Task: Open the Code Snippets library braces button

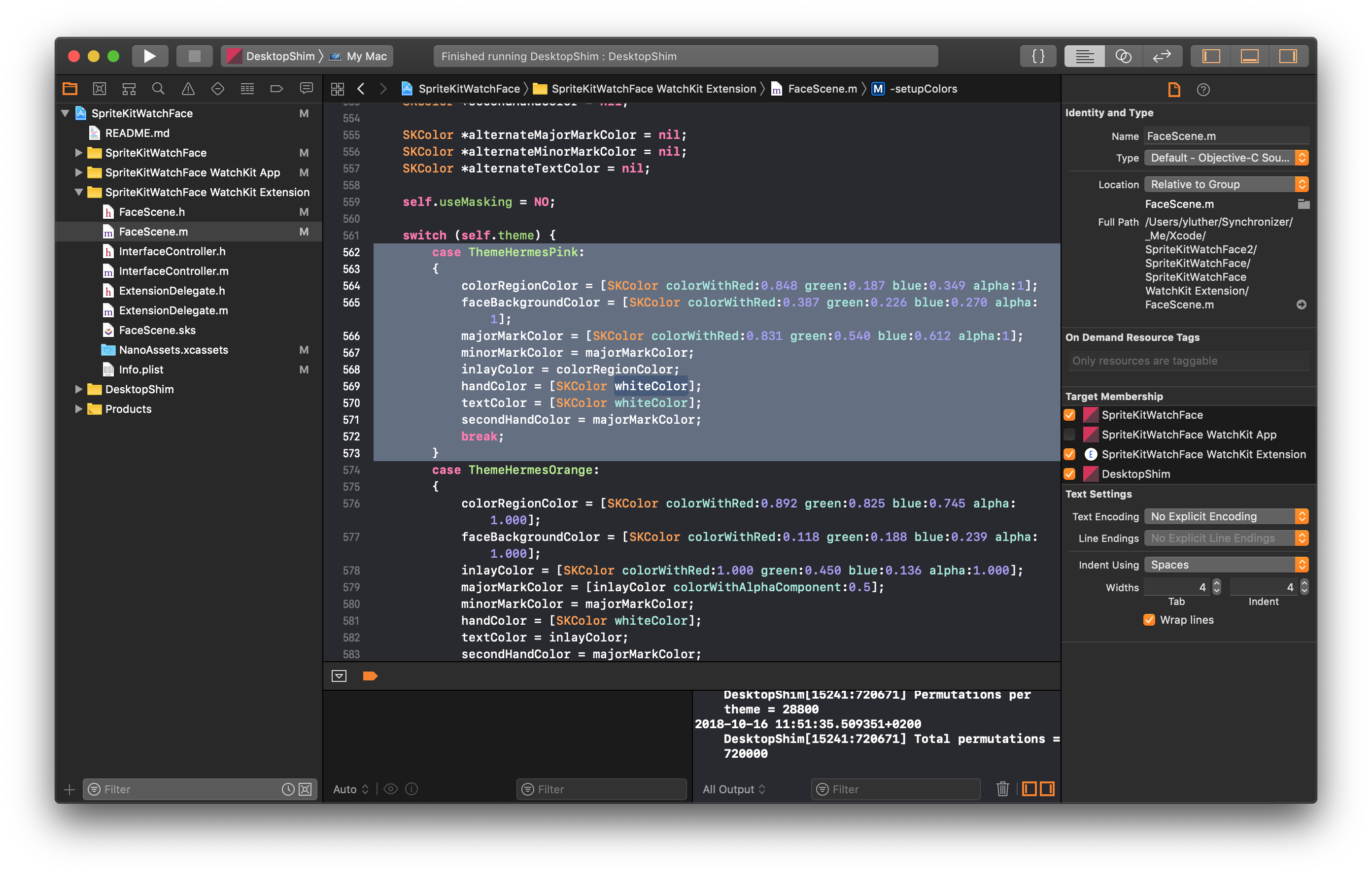Action: 1038,56
